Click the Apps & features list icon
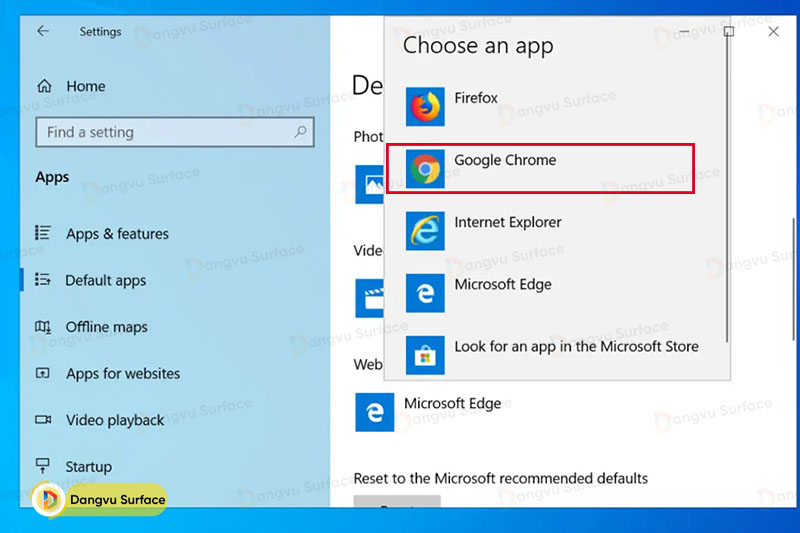Image resolution: width=800 pixels, height=533 pixels. (x=43, y=233)
